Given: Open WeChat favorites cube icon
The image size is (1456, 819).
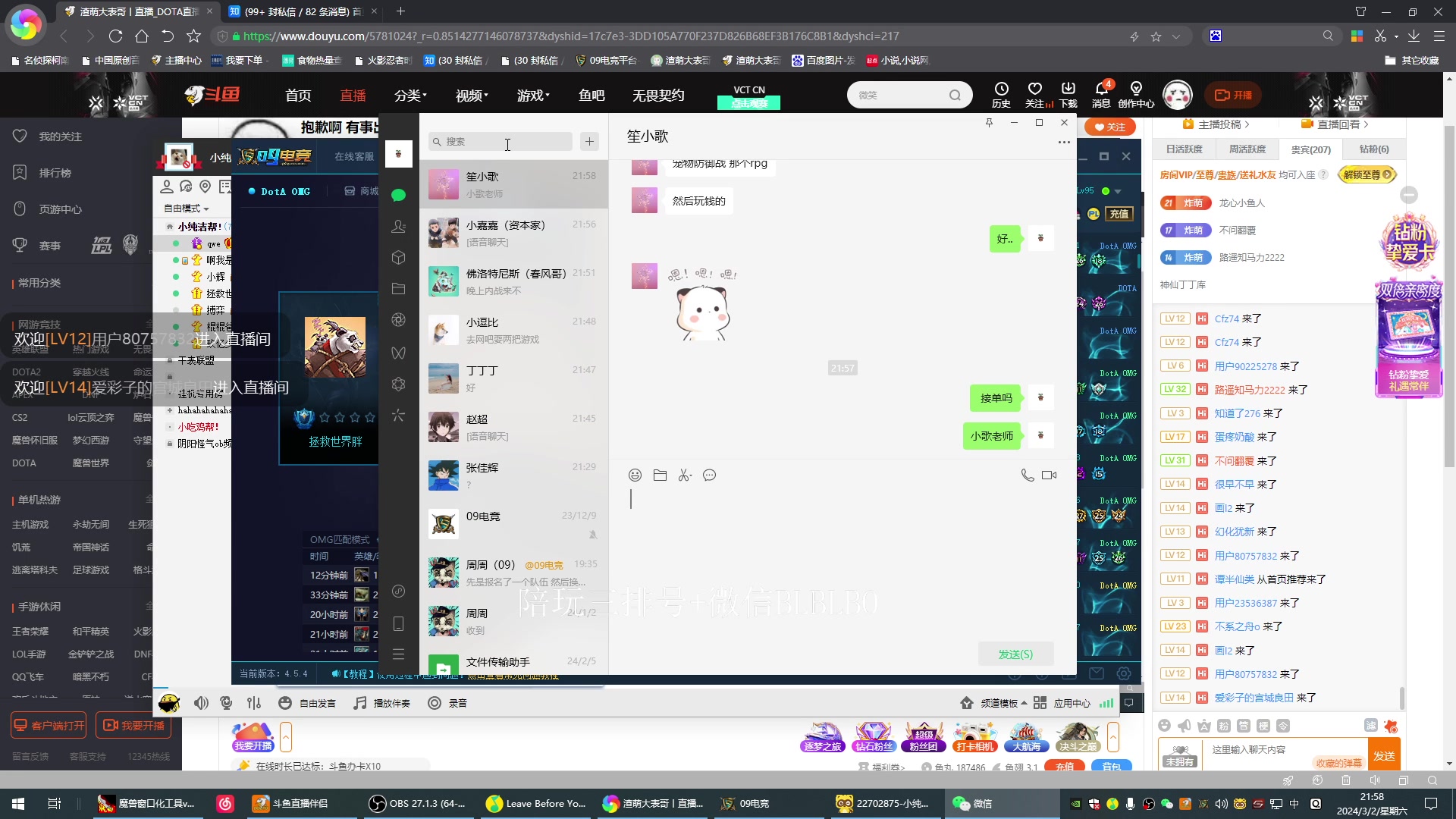Looking at the screenshot, I should [398, 258].
